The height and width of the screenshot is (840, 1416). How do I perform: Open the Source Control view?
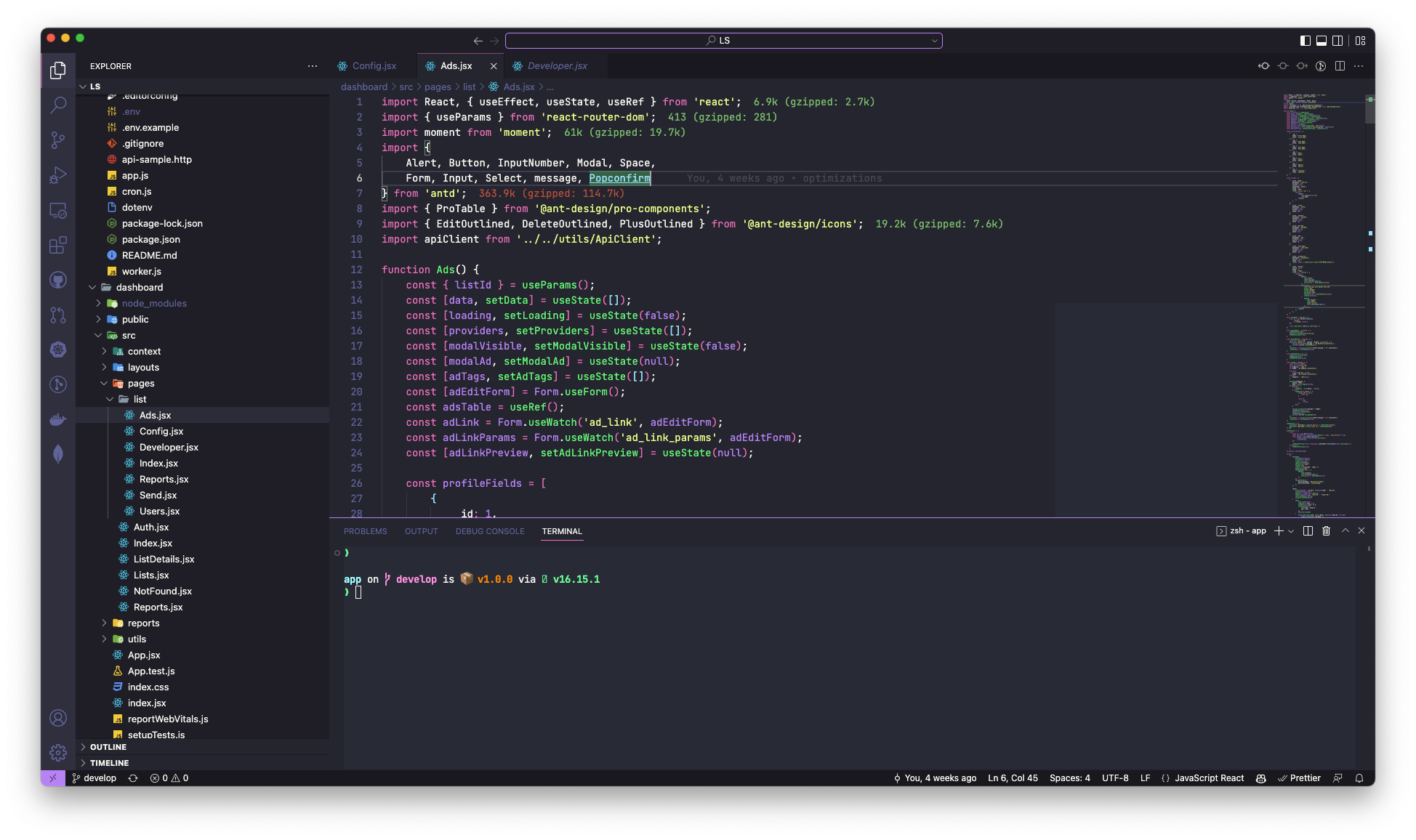tap(58, 140)
